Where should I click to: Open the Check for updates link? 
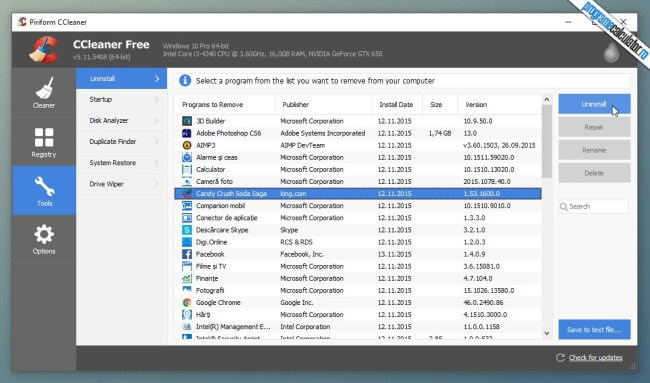pyautogui.click(x=595, y=358)
